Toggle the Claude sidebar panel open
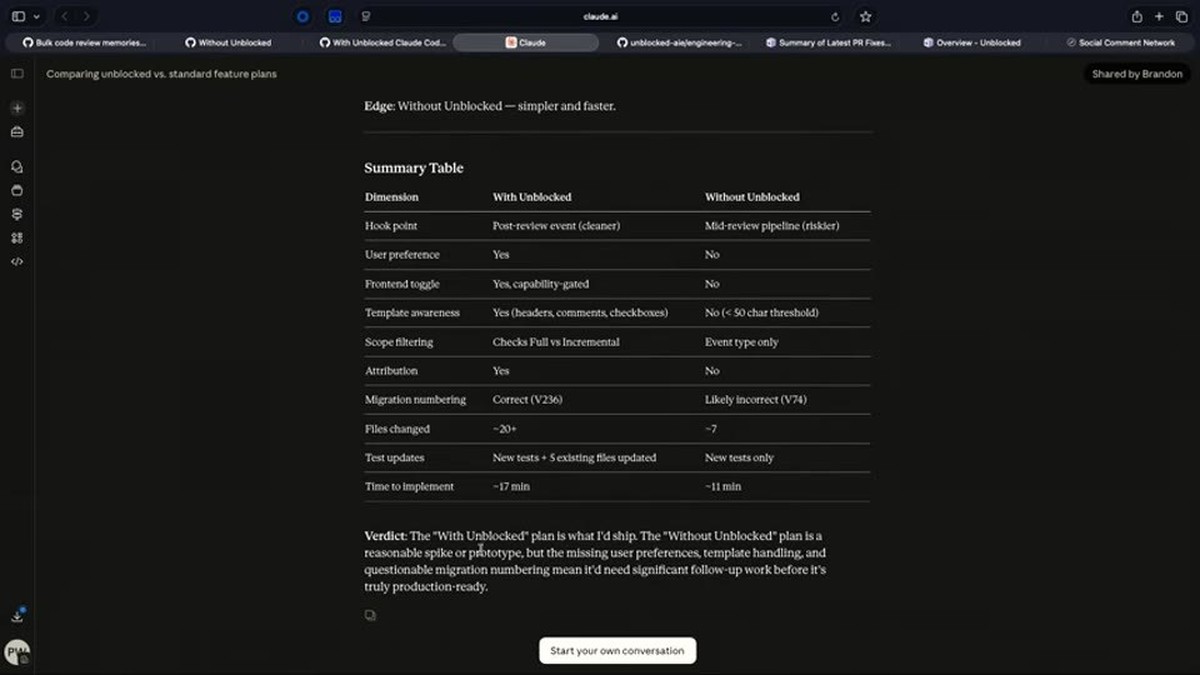Image resolution: width=1200 pixels, height=675 pixels. (17, 74)
